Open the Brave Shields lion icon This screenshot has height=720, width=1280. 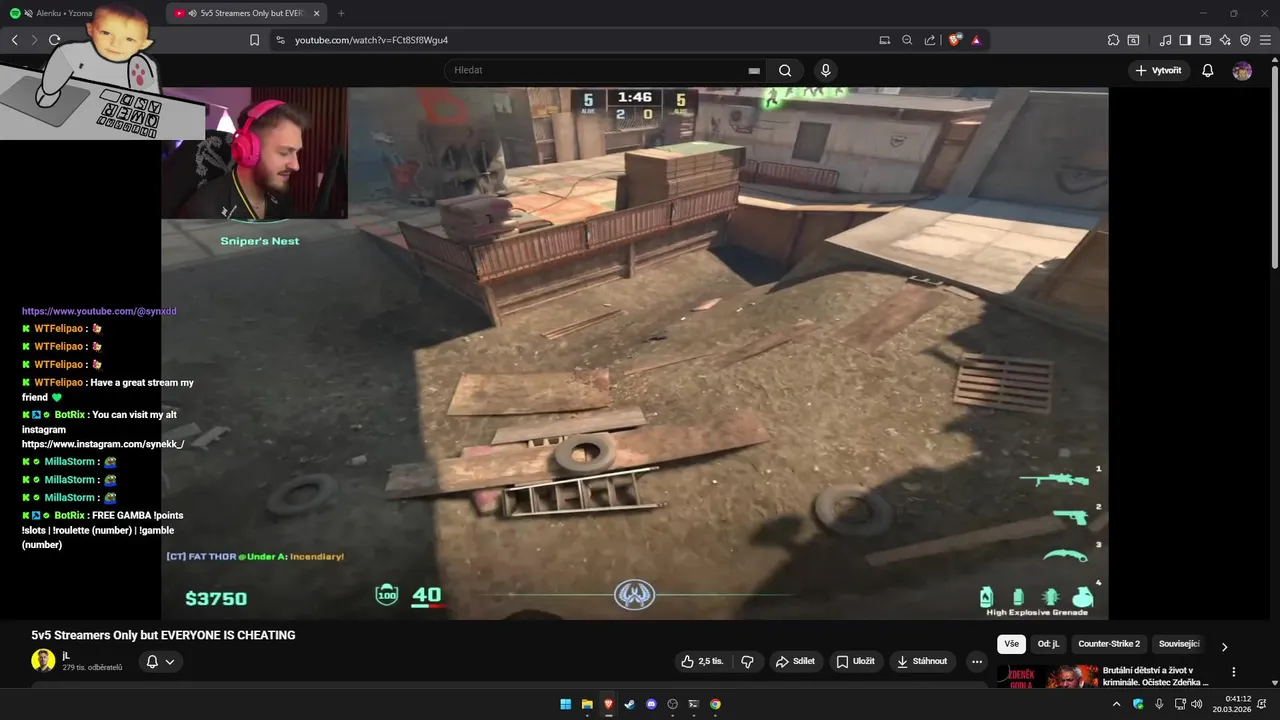click(955, 40)
